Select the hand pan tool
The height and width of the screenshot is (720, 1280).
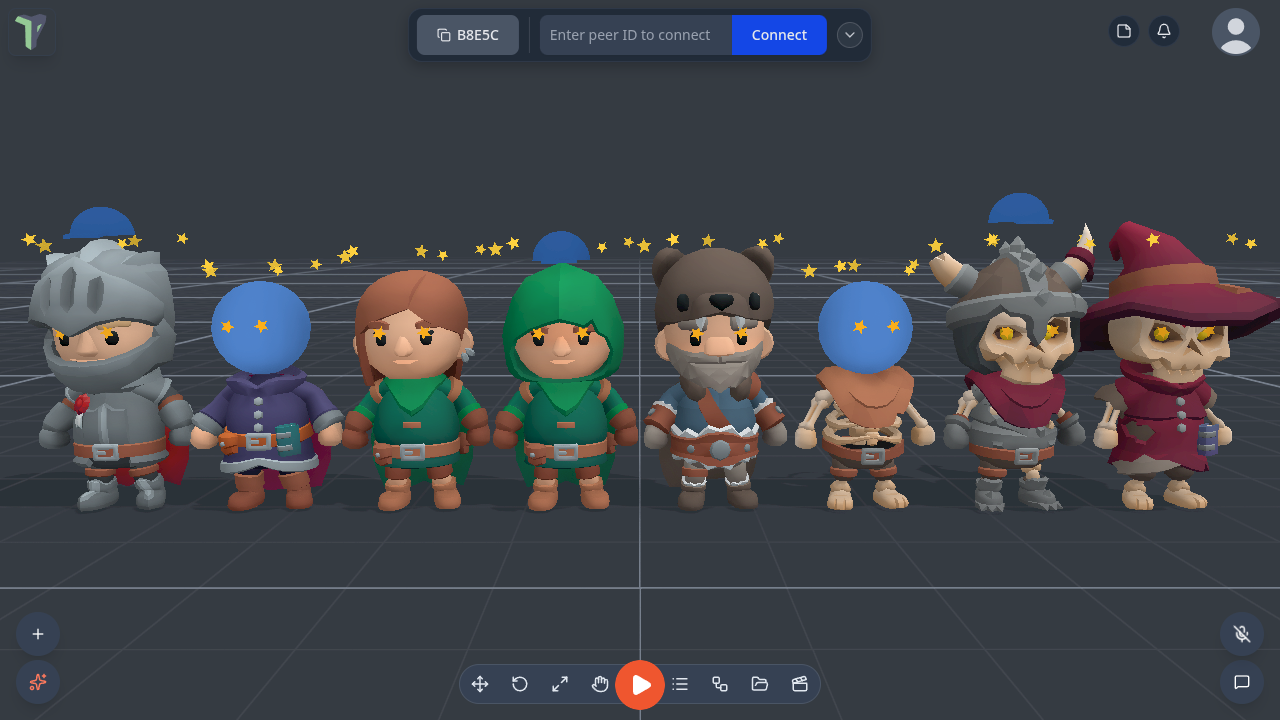[x=600, y=684]
